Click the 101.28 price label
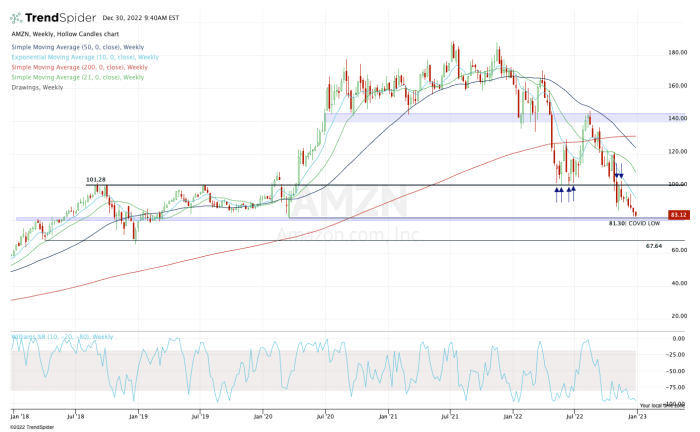Screen dimensions: 700x432 (96, 180)
